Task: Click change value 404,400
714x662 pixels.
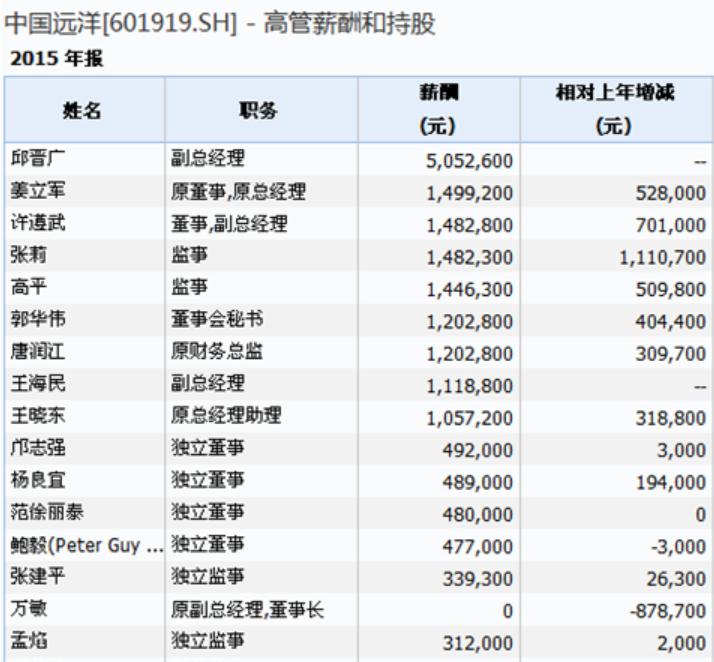Action: (671, 322)
